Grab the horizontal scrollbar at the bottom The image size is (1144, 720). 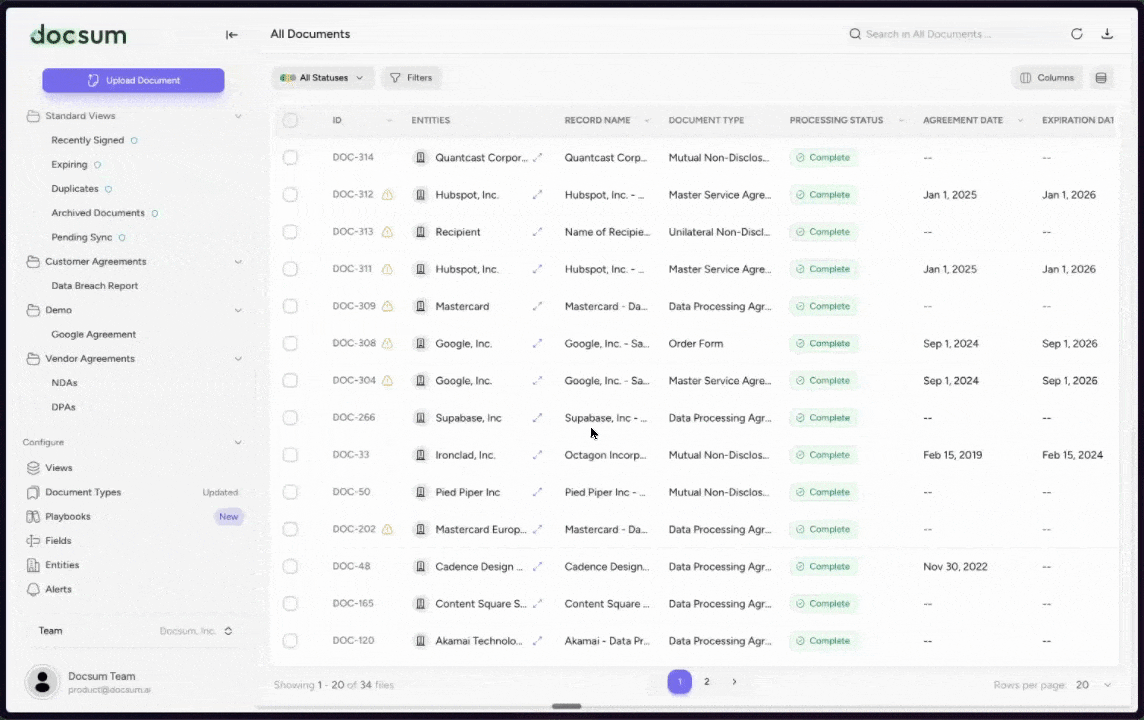coord(566,706)
